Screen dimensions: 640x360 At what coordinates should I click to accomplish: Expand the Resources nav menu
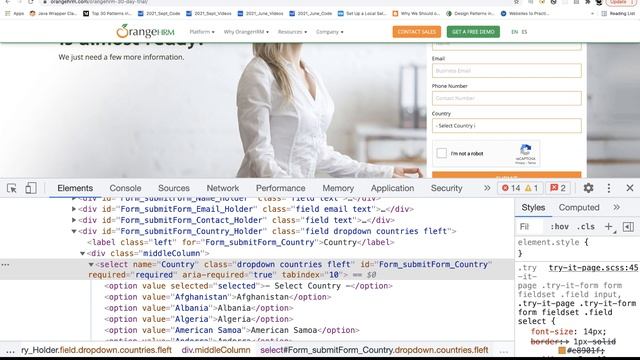coord(292,32)
